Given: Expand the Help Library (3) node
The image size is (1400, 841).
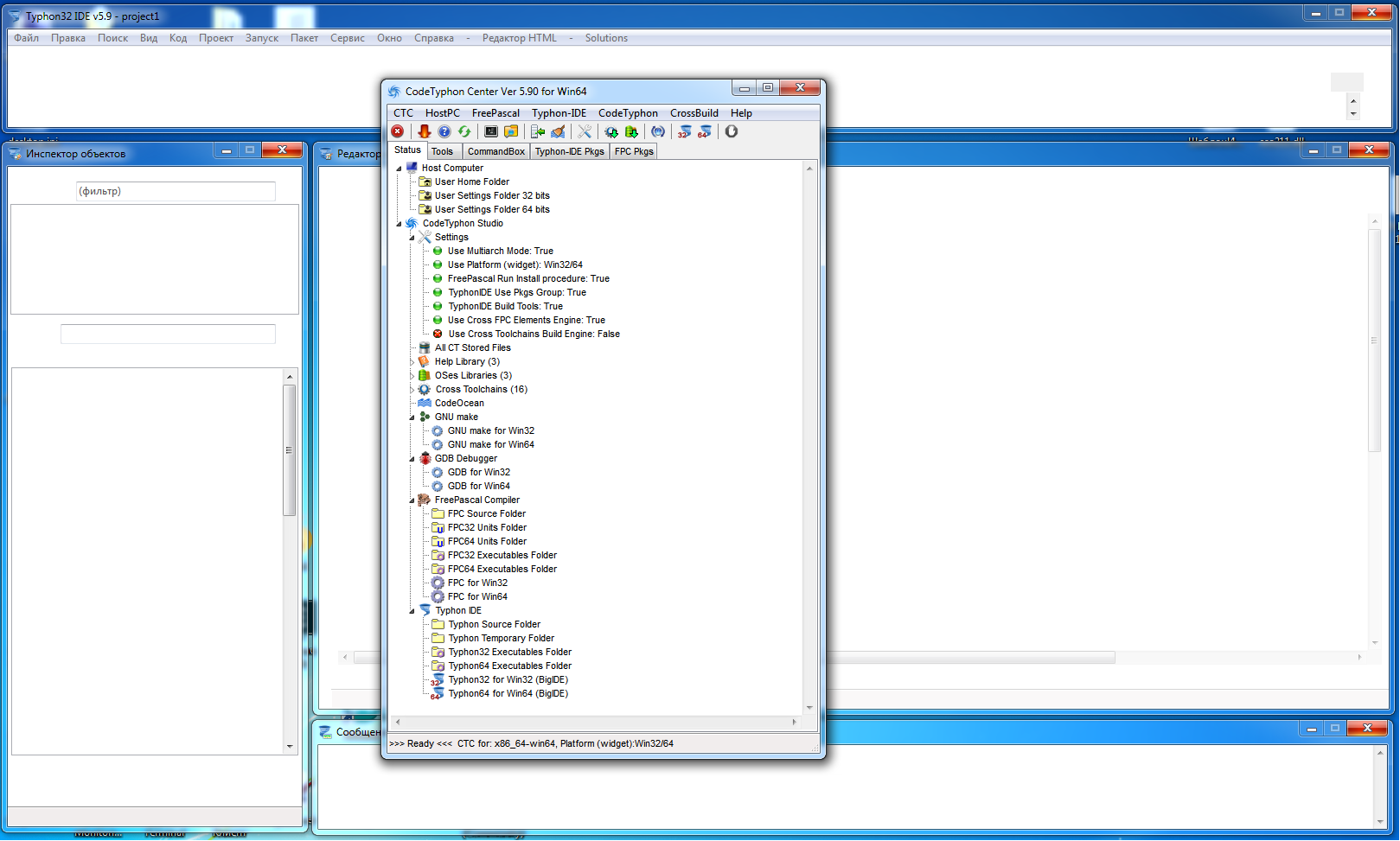Looking at the screenshot, I should [x=412, y=362].
